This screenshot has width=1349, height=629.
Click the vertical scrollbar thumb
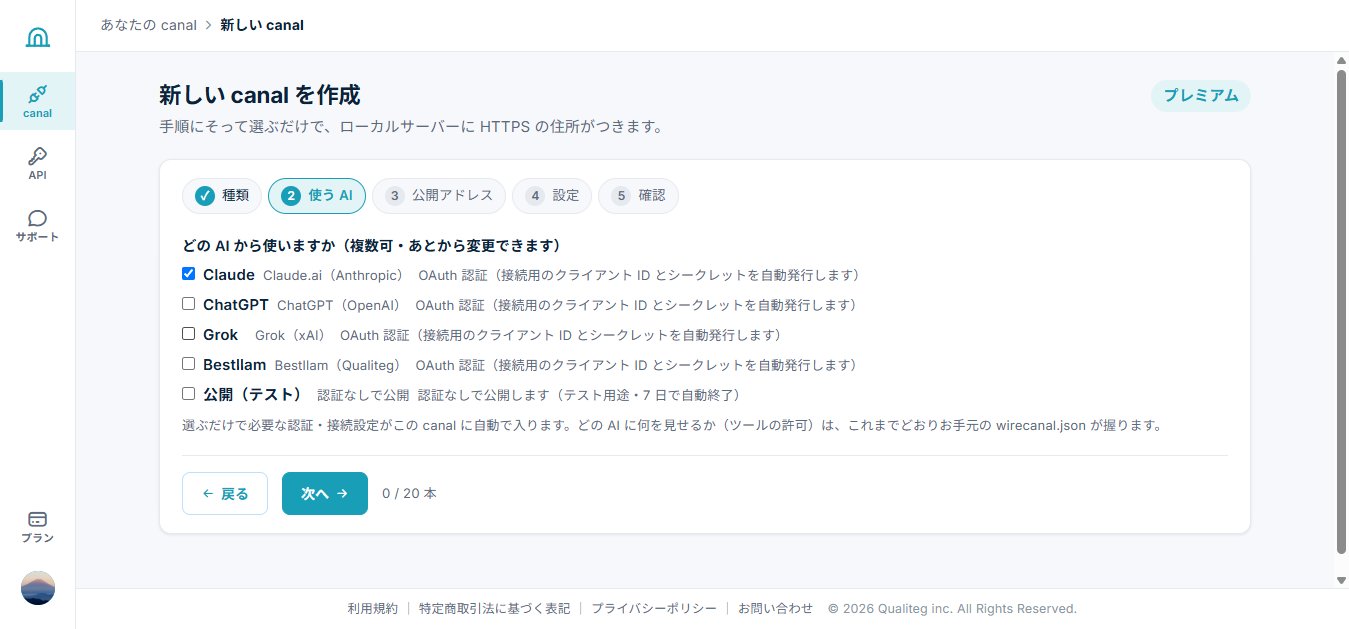[x=1341, y=311]
